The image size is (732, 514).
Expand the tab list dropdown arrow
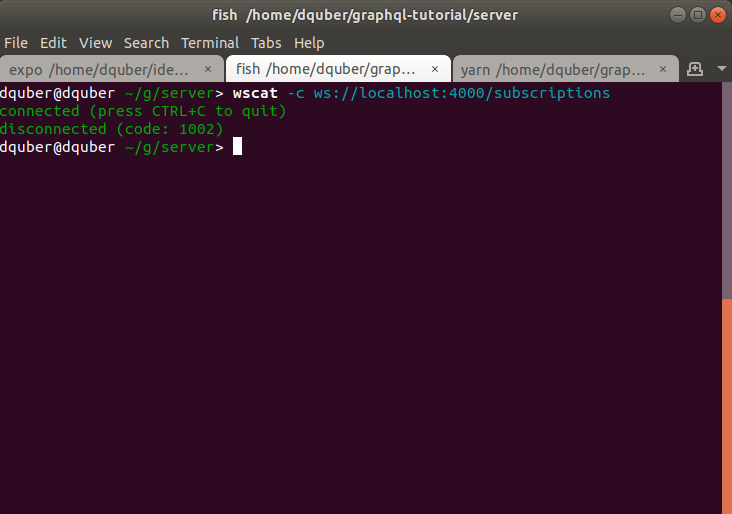(x=721, y=69)
